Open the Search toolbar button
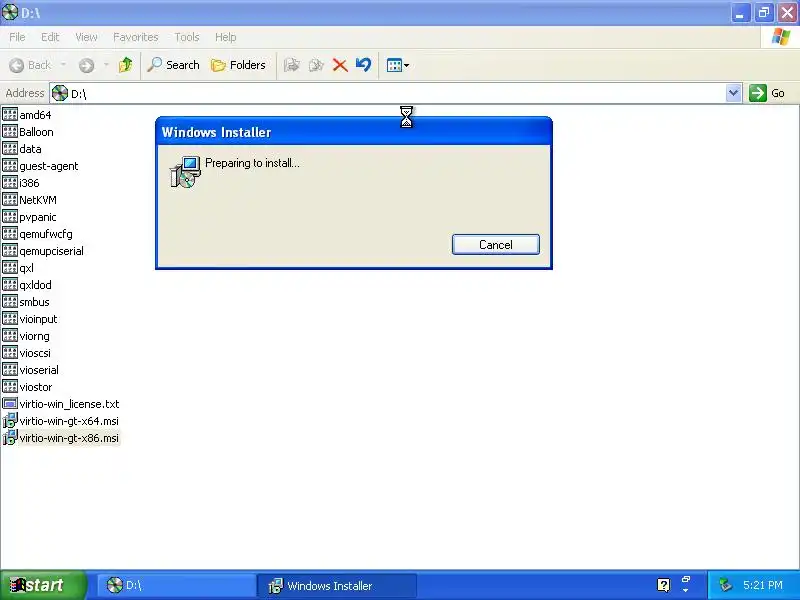The height and width of the screenshot is (600, 800). pyautogui.click(x=173, y=65)
